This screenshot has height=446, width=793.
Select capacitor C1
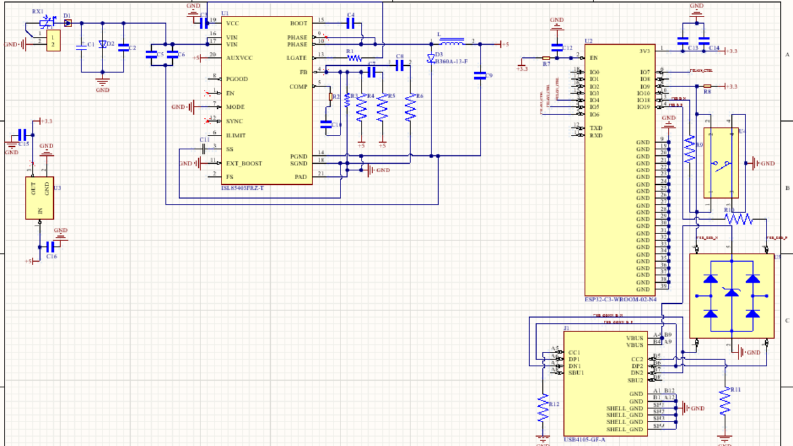81,47
